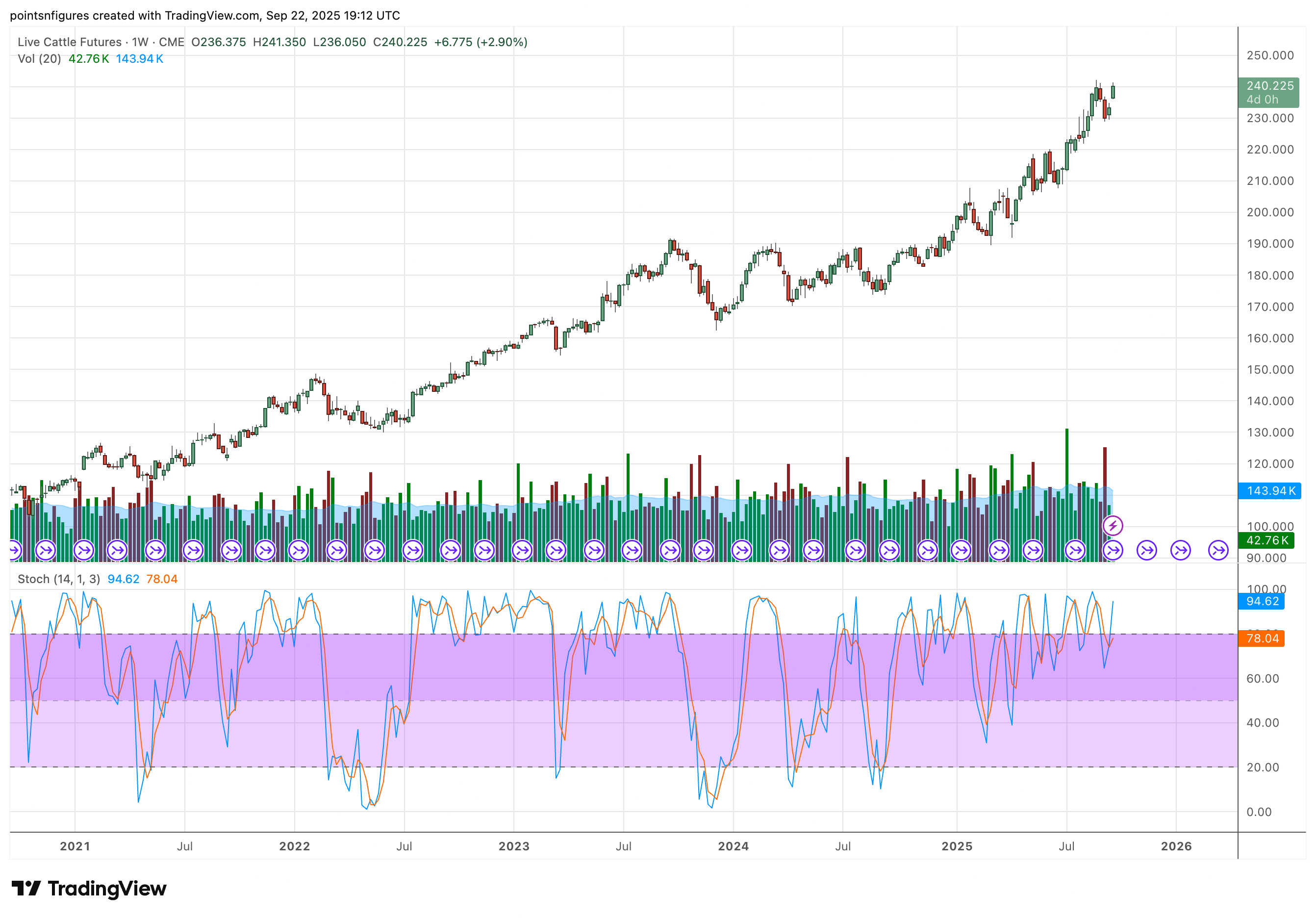Click the green 42.76K volume tag

1266,540
